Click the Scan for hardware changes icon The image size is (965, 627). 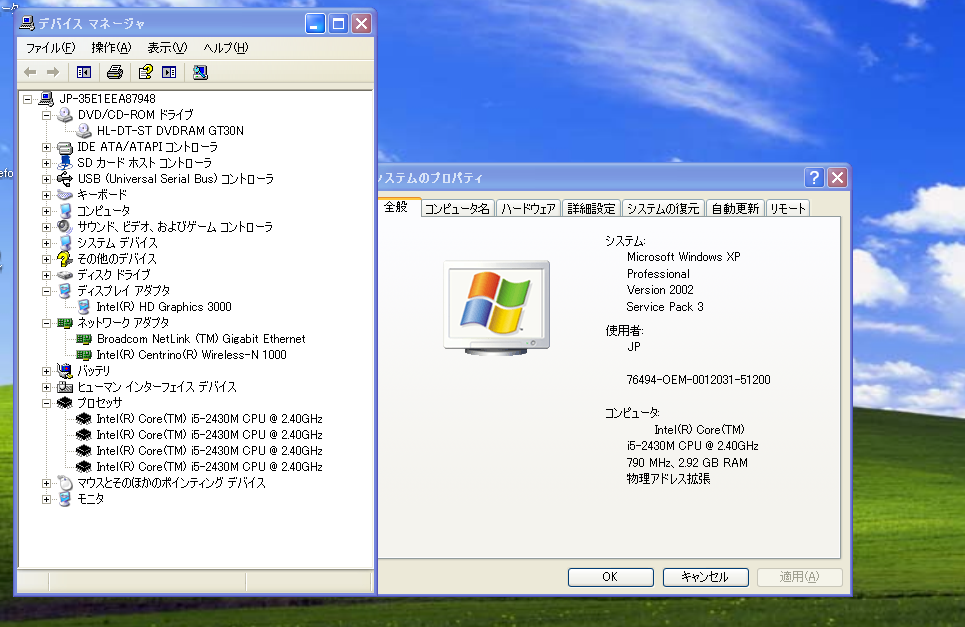pyautogui.click(x=200, y=72)
